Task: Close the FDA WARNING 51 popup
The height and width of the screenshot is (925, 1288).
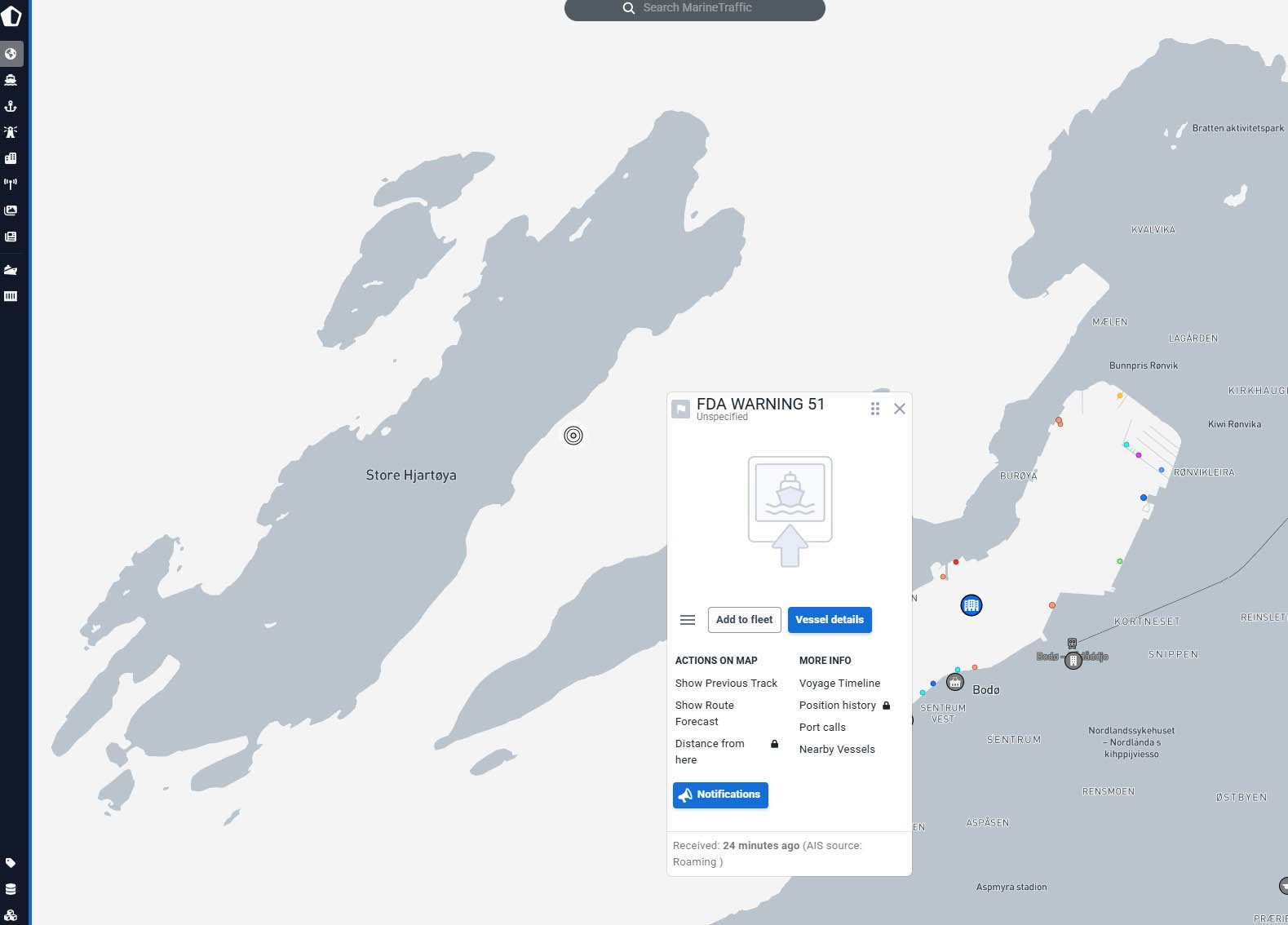Action: [x=900, y=409]
